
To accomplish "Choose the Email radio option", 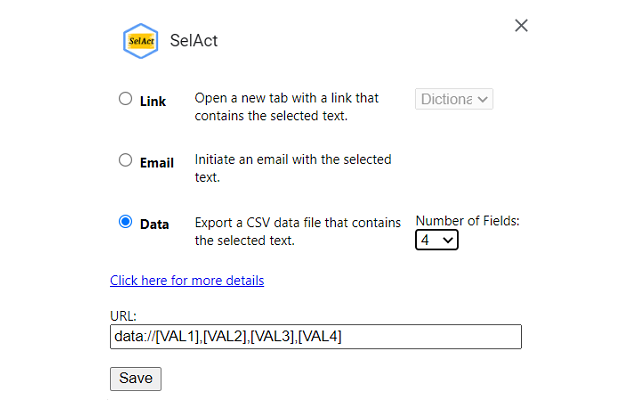I will click(125, 160).
